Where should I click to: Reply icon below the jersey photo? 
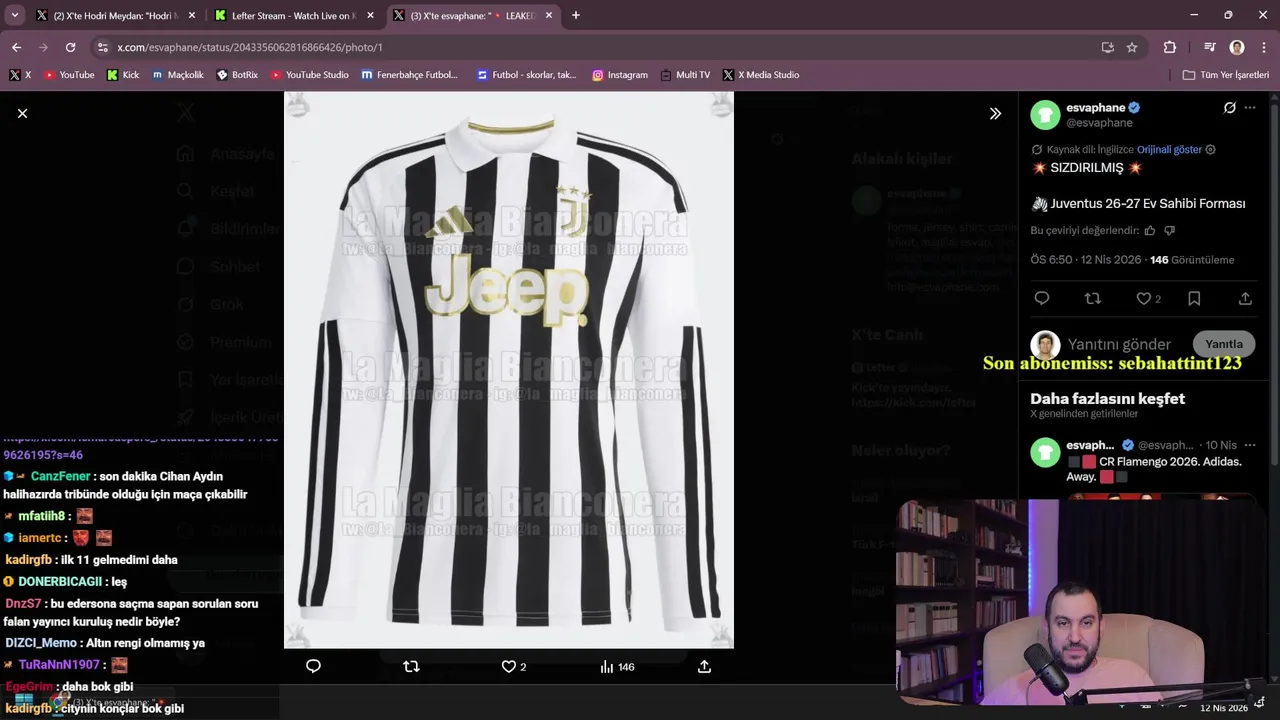click(313, 666)
